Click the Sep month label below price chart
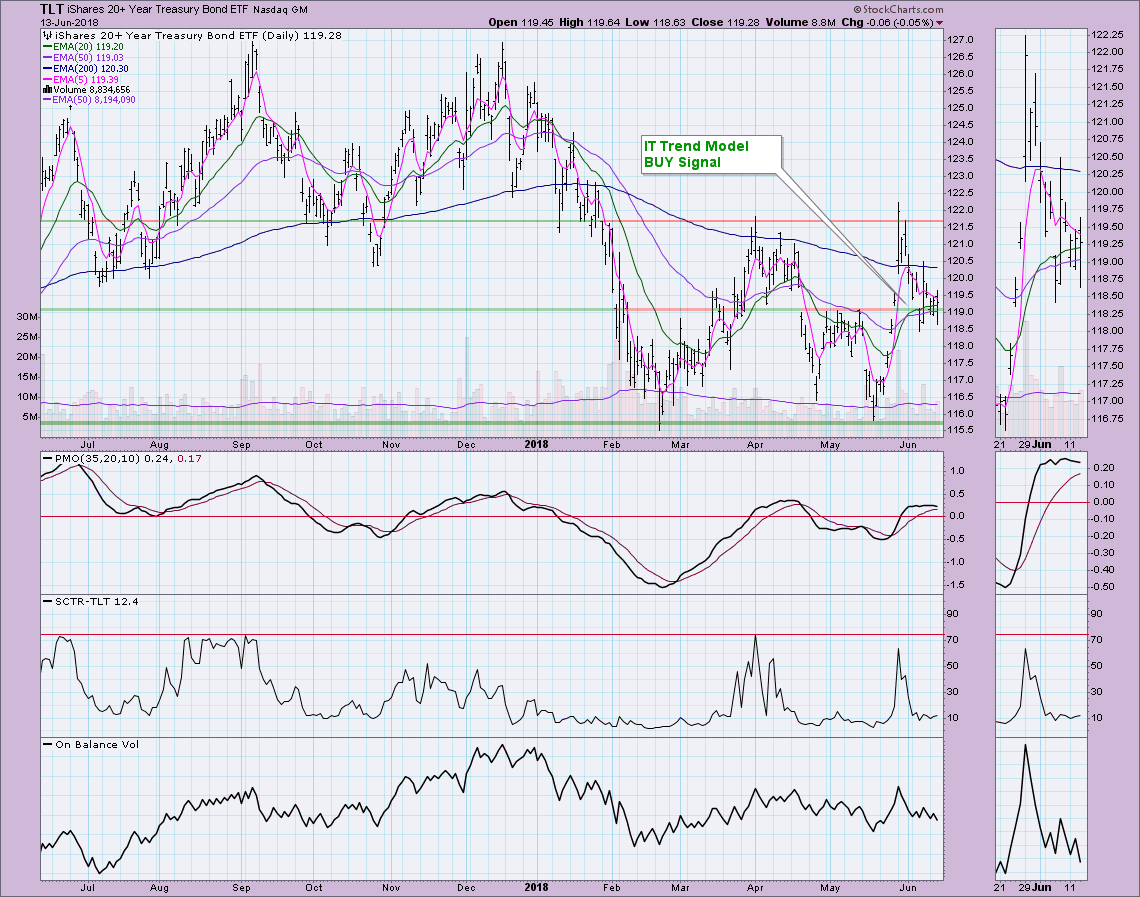The image size is (1140, 897). click(241, 444)
